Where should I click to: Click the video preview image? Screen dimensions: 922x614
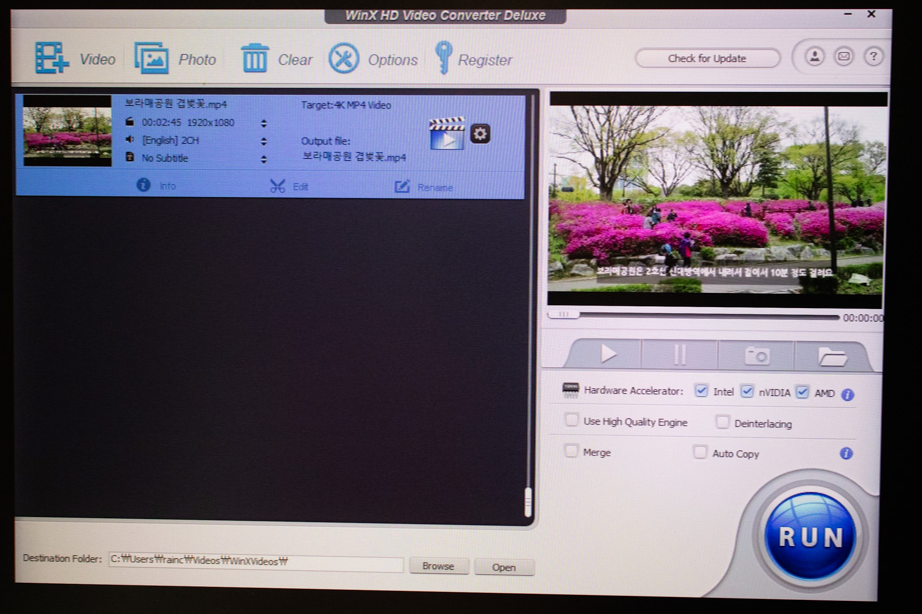[717, 199]
